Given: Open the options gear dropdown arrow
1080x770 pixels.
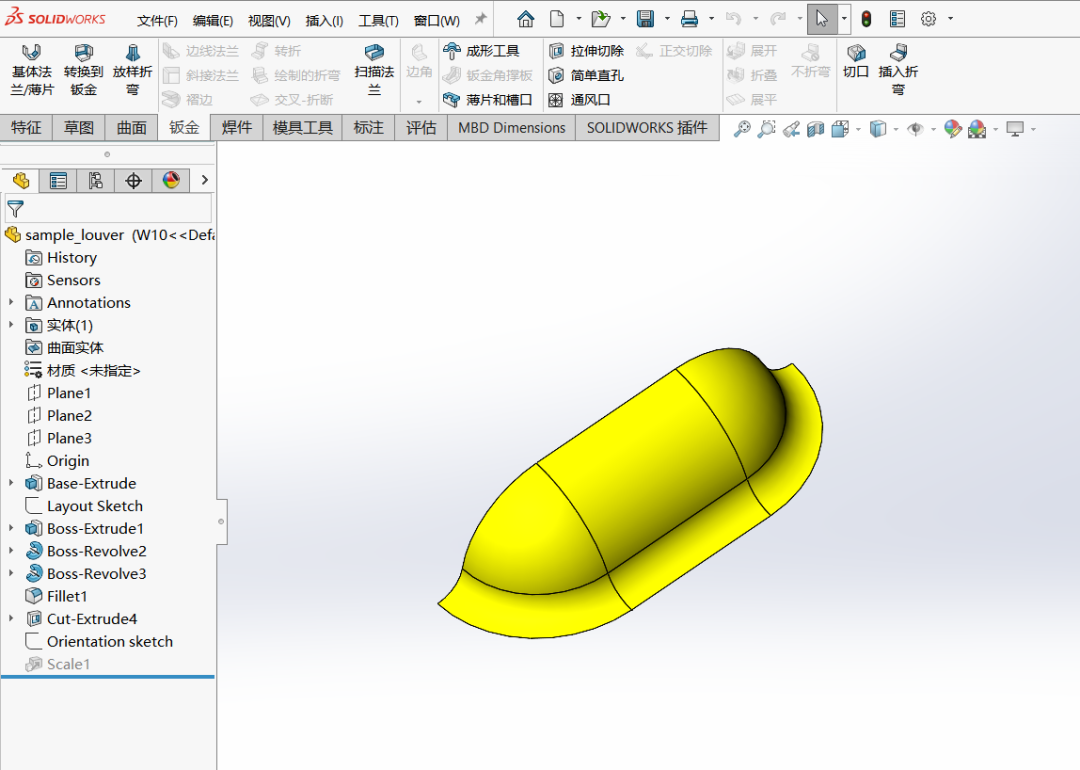Looking at the screenshot, I should pos(950,19).
